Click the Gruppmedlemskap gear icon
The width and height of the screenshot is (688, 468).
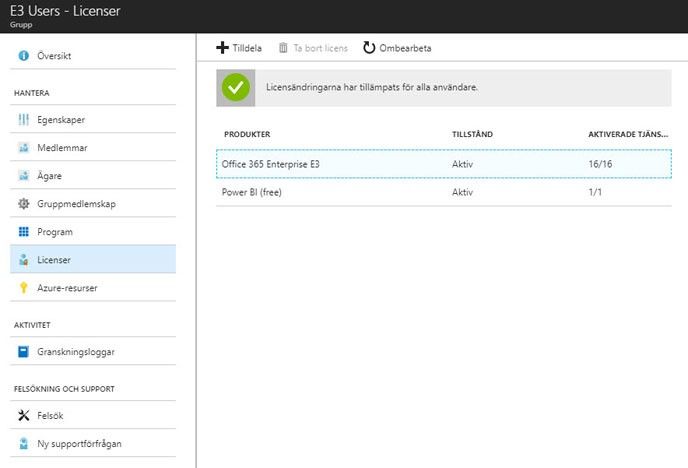24,204
